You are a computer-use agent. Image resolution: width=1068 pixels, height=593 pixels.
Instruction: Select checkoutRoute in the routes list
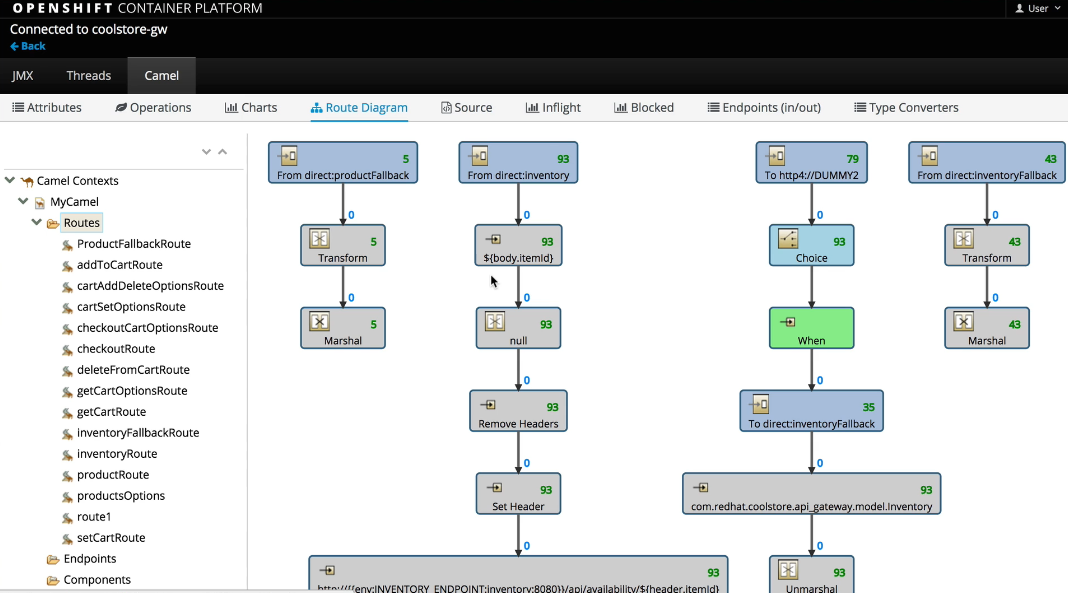pos(116,349)
